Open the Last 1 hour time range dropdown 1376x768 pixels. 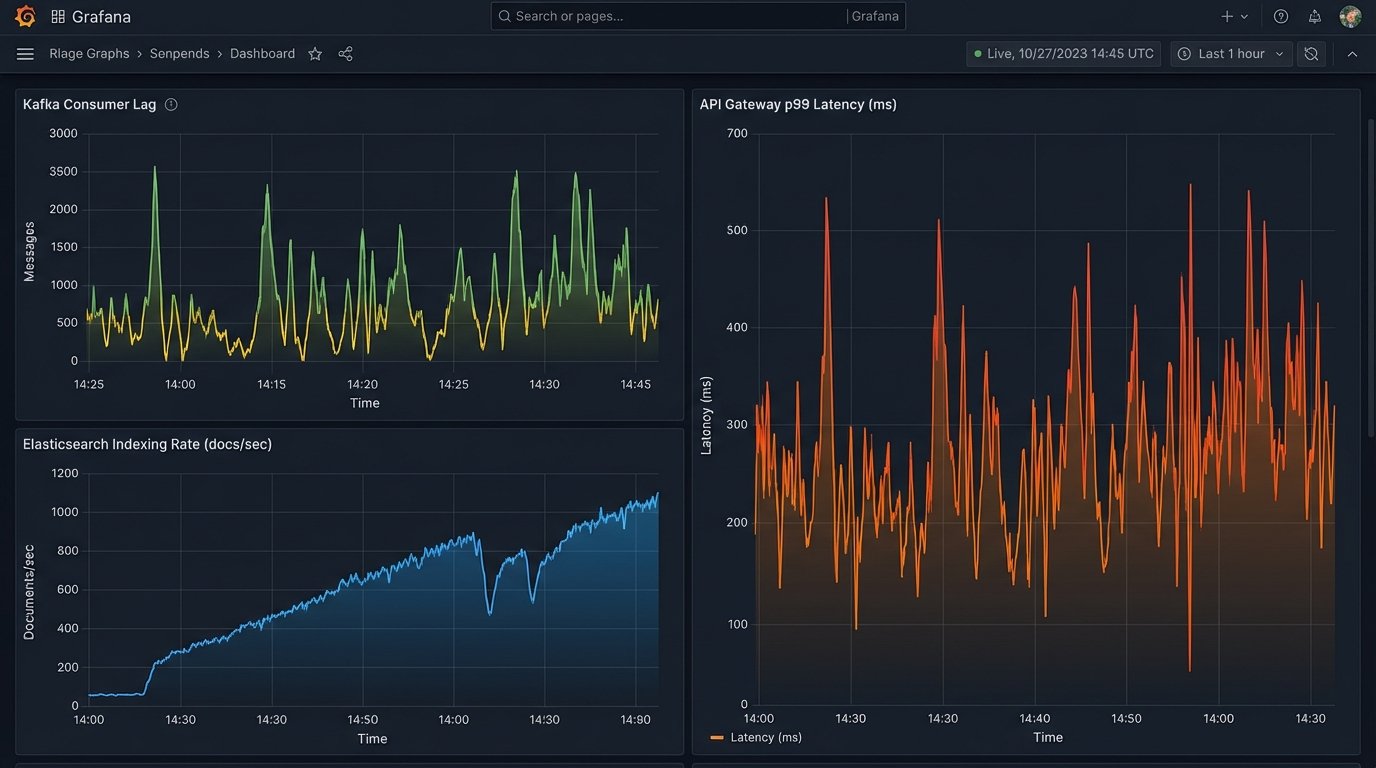pos(1231,54)
